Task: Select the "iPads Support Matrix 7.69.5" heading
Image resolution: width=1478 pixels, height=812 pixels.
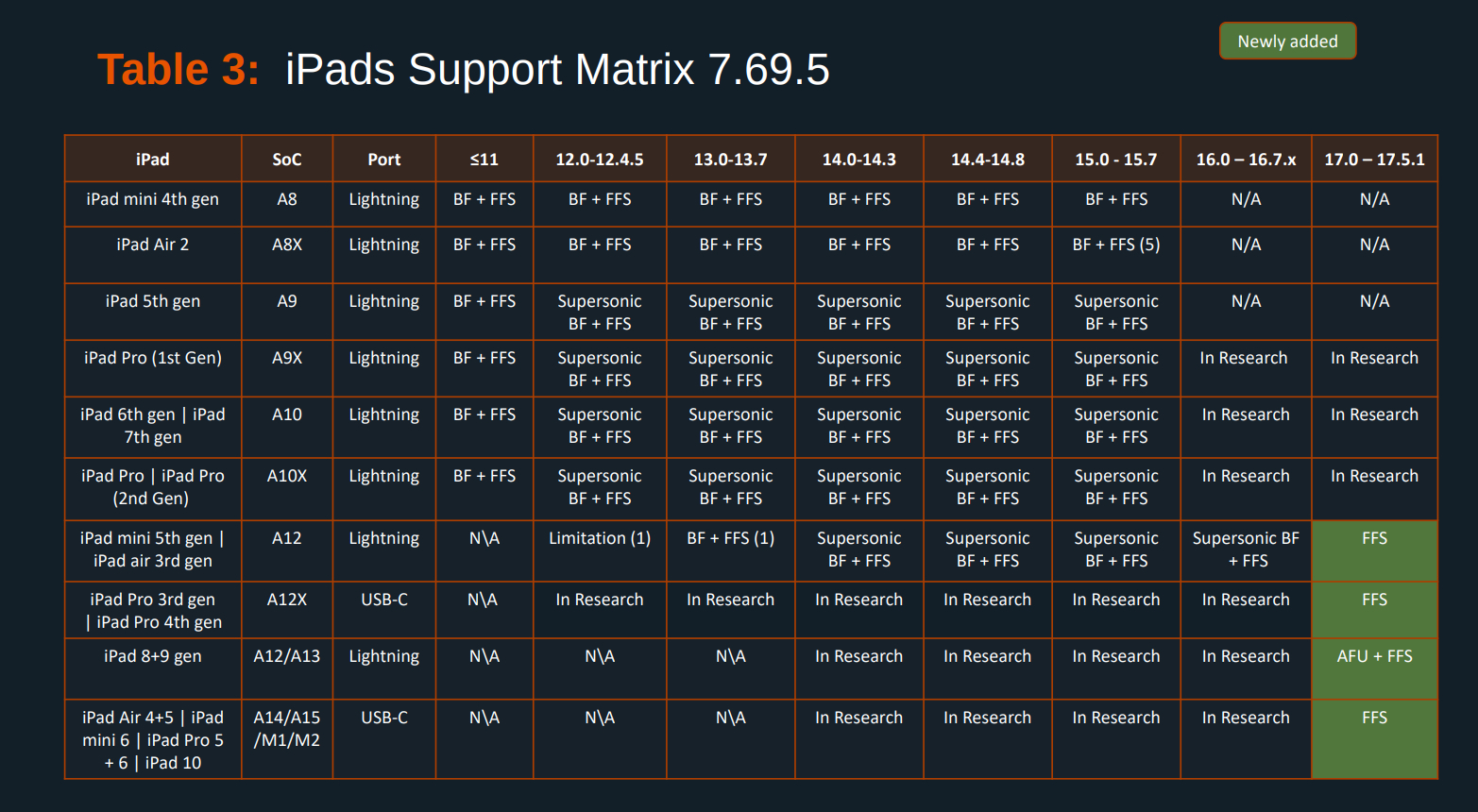Action: 557,70
